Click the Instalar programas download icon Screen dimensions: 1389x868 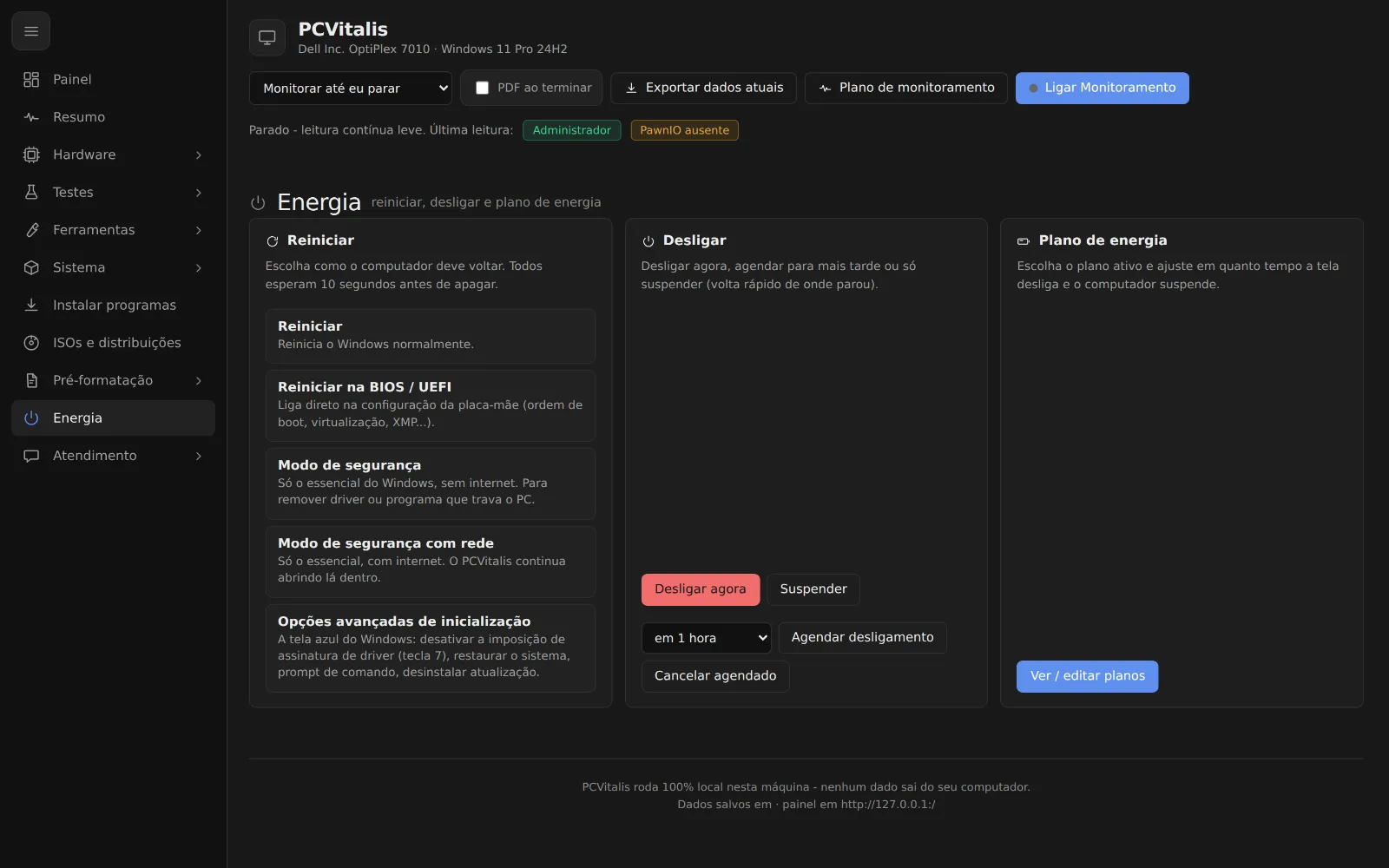(x=31, y=305)
